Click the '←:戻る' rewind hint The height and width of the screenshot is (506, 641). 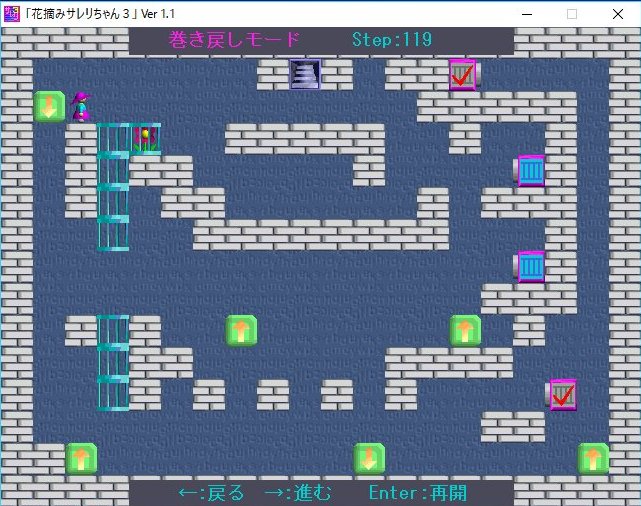[x=210, y=492]
